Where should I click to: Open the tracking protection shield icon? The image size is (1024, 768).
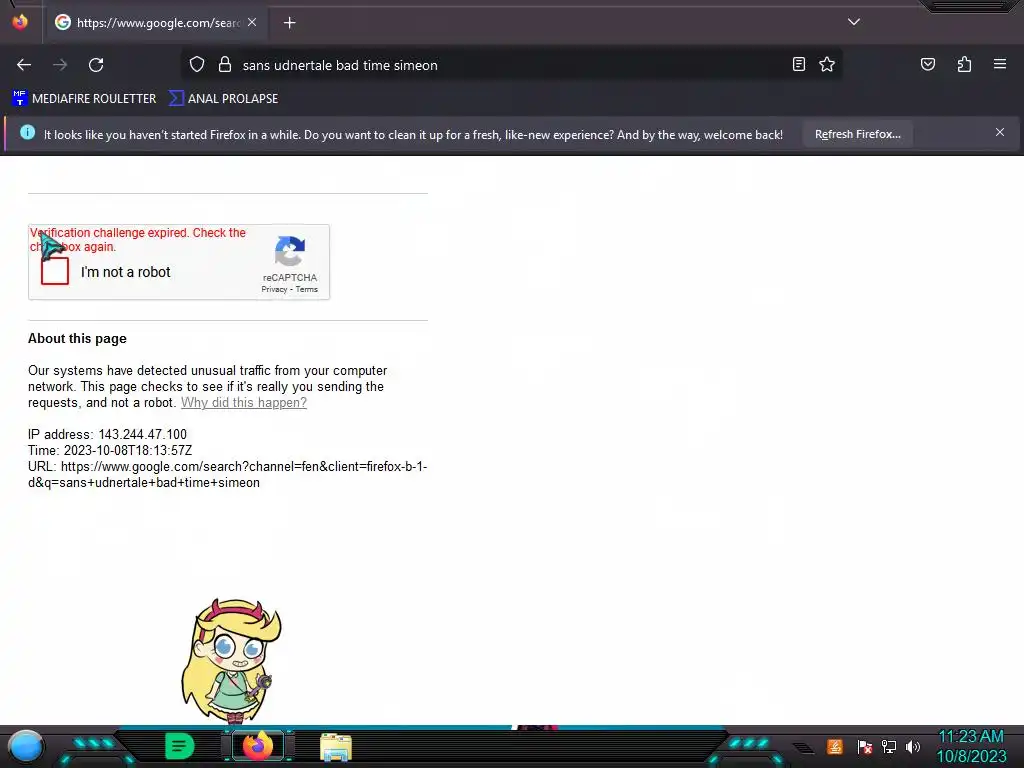pyautogui.click(x=197, y=65)
